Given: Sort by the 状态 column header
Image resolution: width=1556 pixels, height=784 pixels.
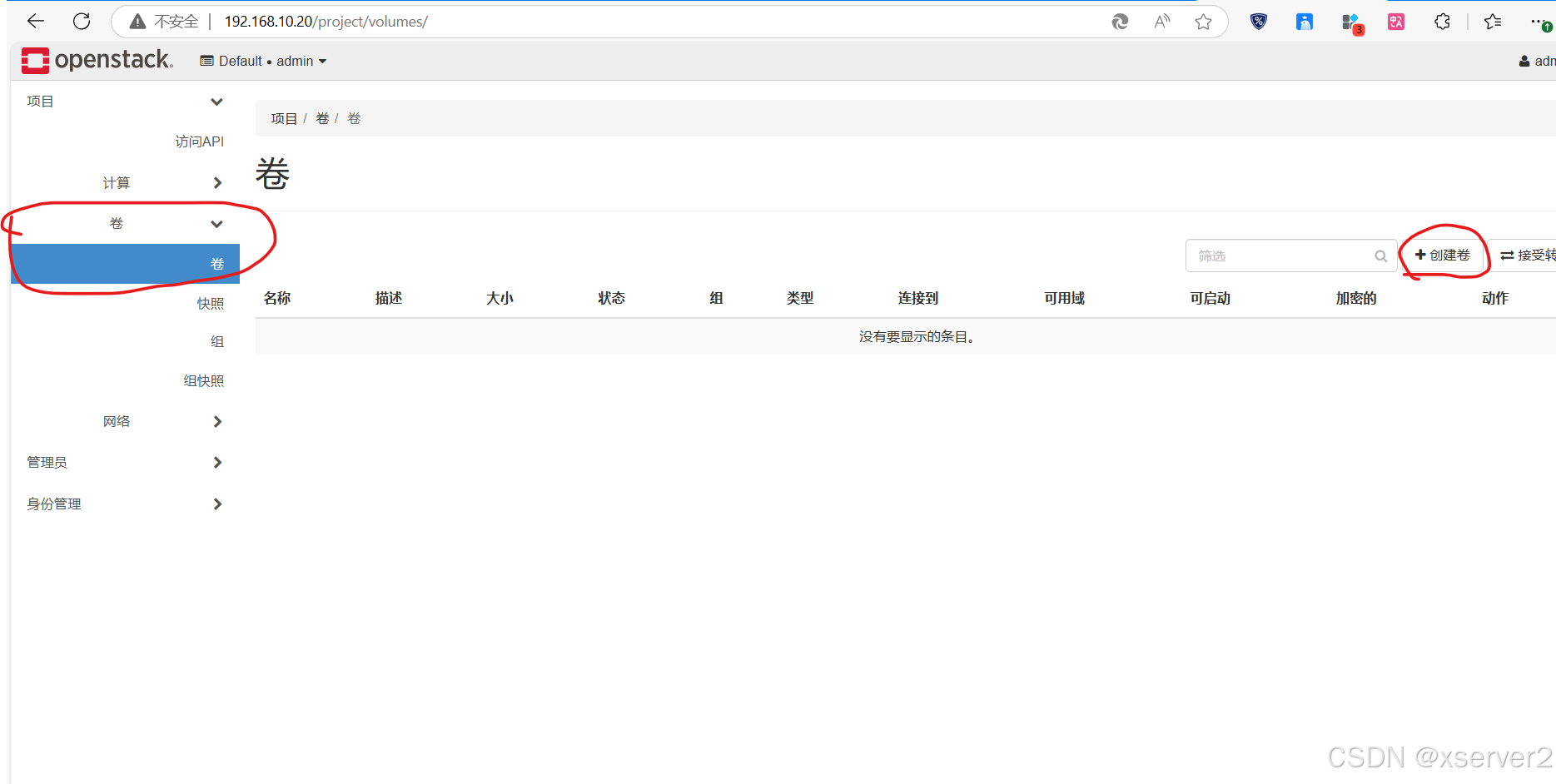Looking at the screenshot, I should pyautogui.click(x=612, y=298).
